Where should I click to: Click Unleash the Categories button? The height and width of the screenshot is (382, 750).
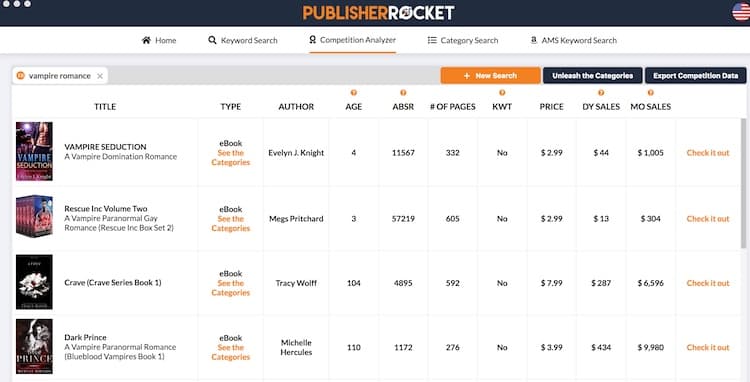click(x=592, y=76)
